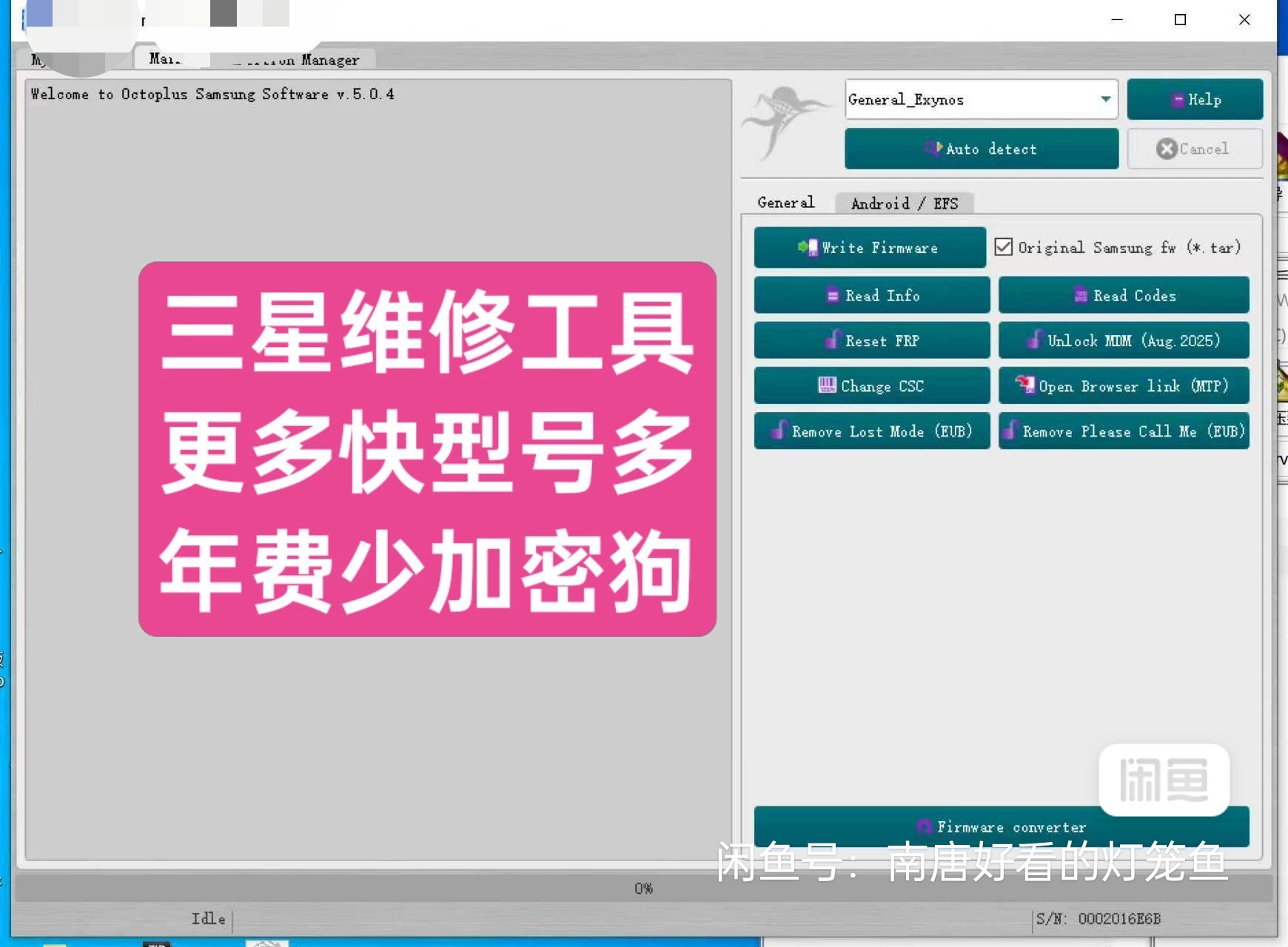Viewport: 1288px width, 947px height.
Task: Click Unlock MDM (Aug.2025) button
Action: [x=1124, y=340]
